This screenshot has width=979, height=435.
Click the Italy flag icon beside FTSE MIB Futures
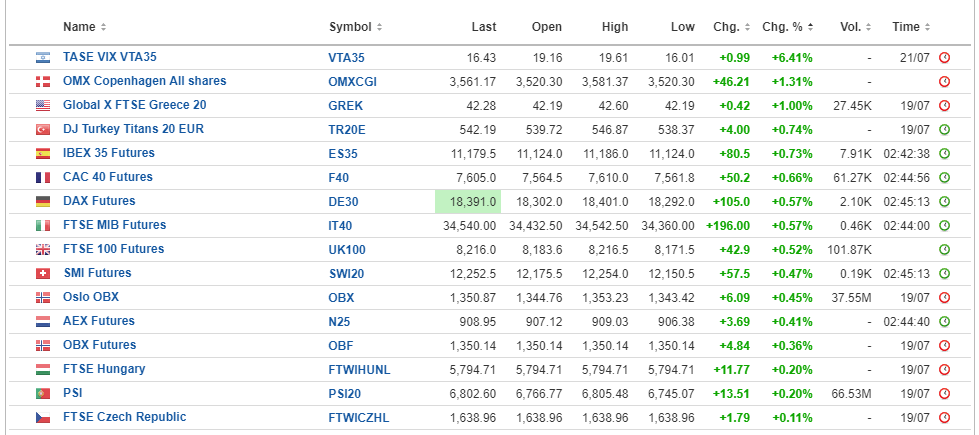[42, 226]
